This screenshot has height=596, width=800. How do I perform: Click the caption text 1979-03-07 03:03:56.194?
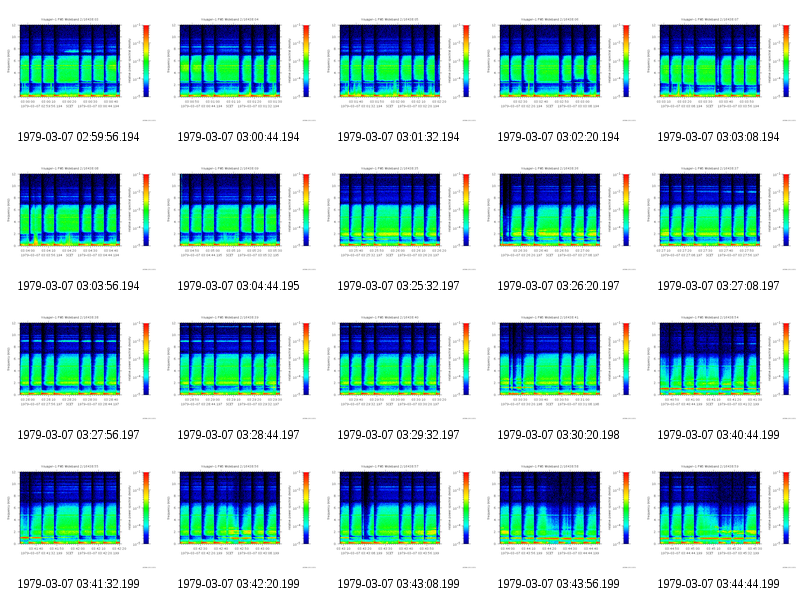pos(78,286)
